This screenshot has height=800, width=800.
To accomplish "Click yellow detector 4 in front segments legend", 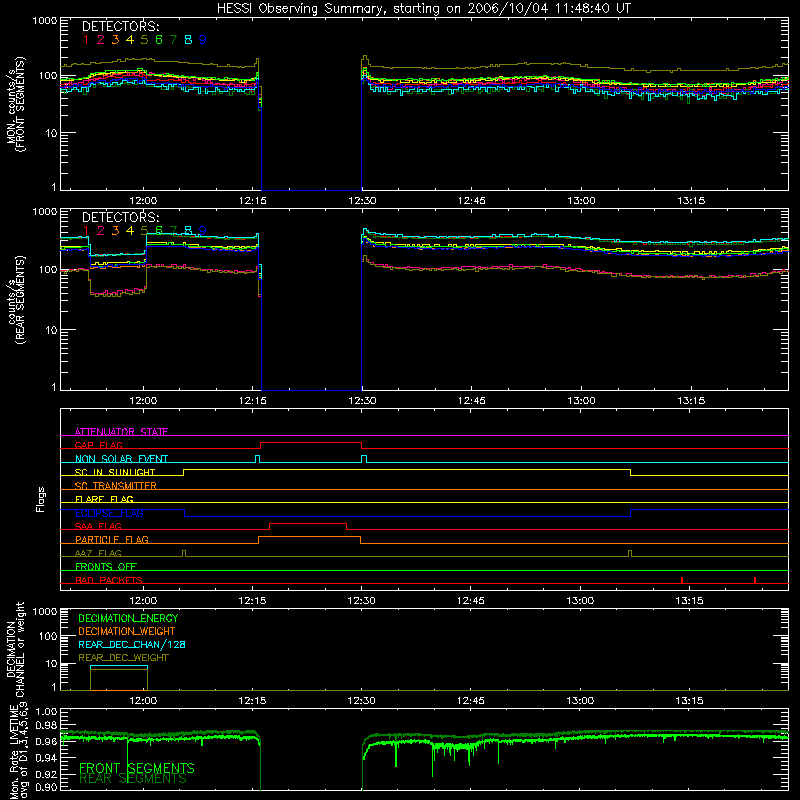I will pyautogui.click(x=130, y=40).
